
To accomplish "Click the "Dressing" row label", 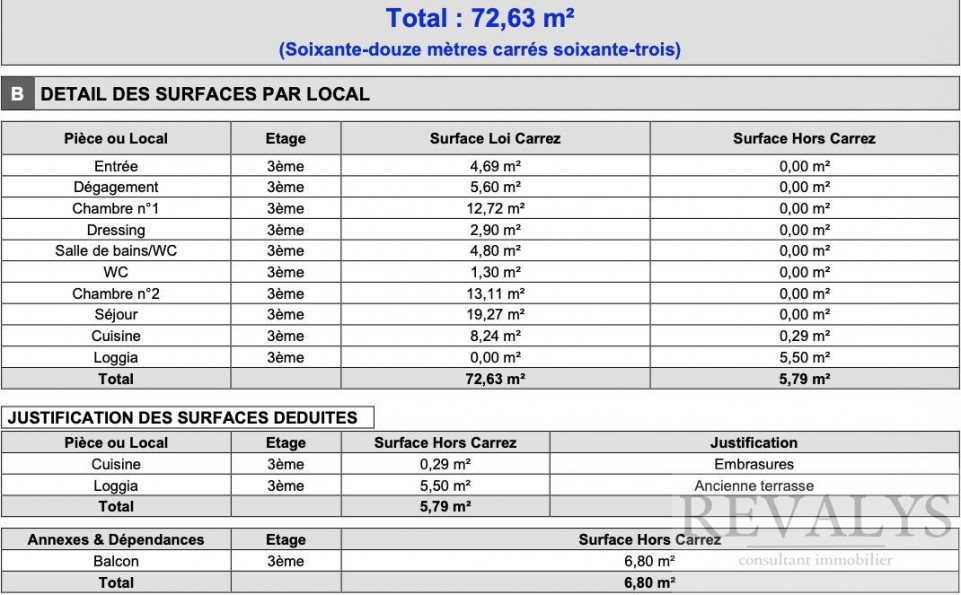I will (116, 230).
